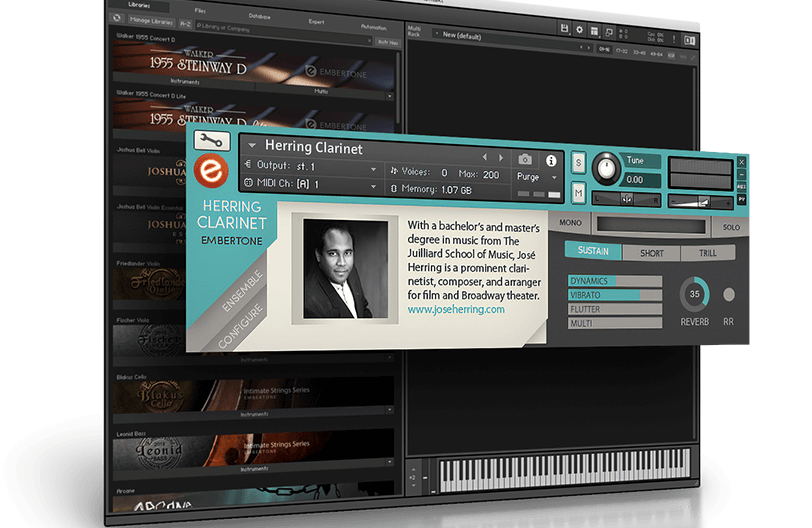
Task: Expand Blakus Cello library options arrow
Action: pos(389,409)
